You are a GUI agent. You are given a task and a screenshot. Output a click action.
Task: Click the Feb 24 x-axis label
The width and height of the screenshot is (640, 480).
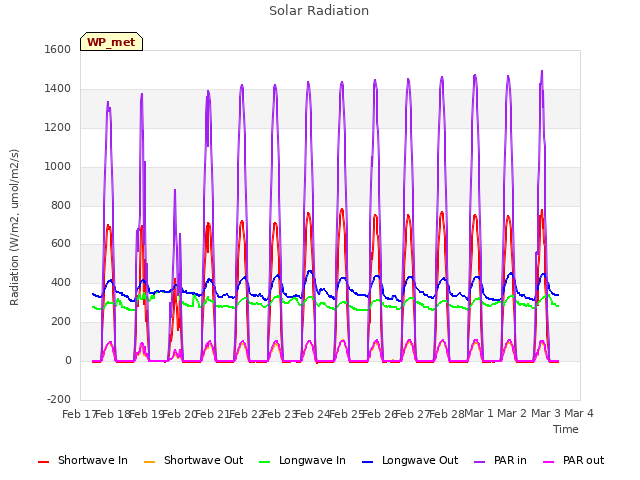[x=312, y=414]
